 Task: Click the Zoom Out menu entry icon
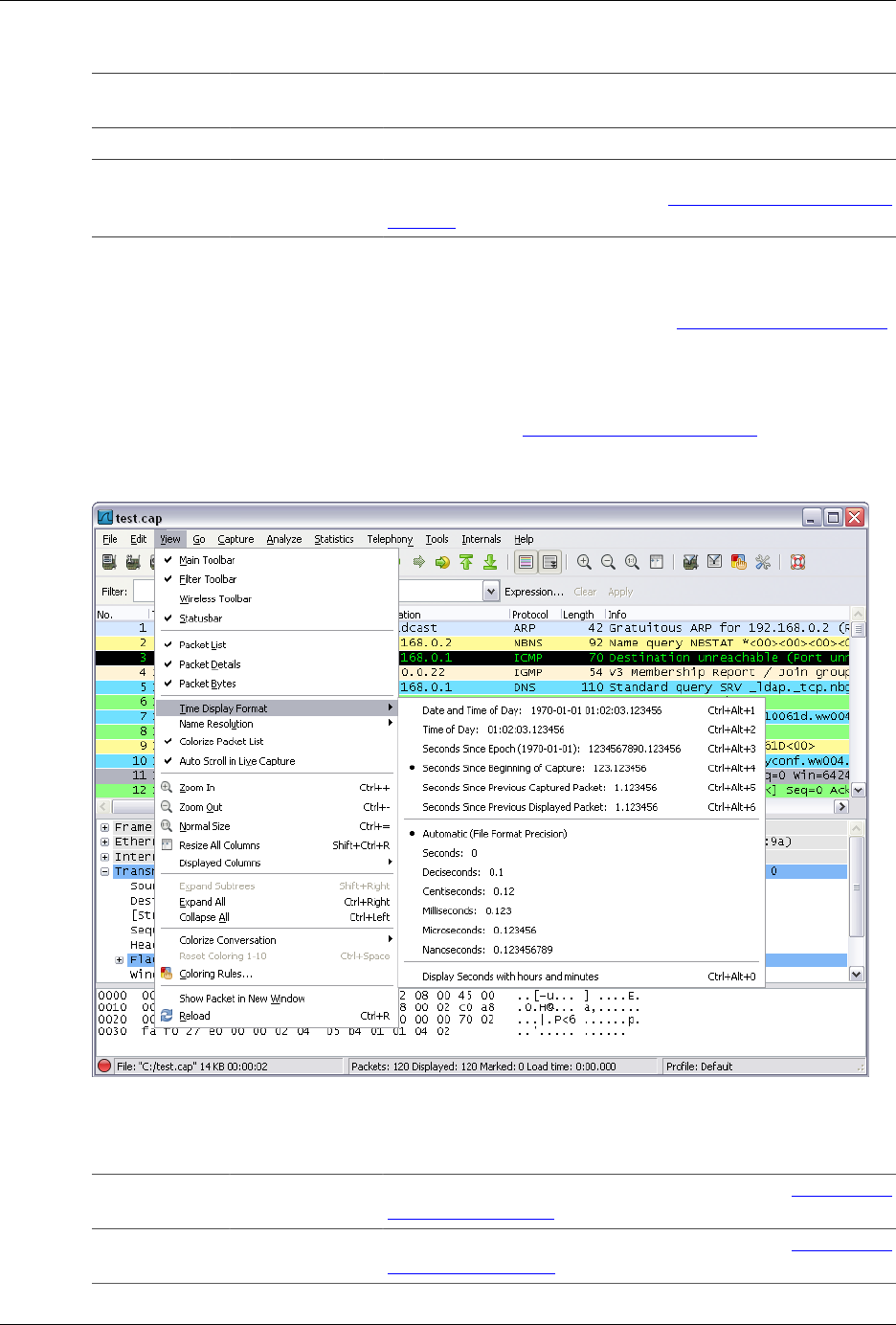click(x=167, y=807)
